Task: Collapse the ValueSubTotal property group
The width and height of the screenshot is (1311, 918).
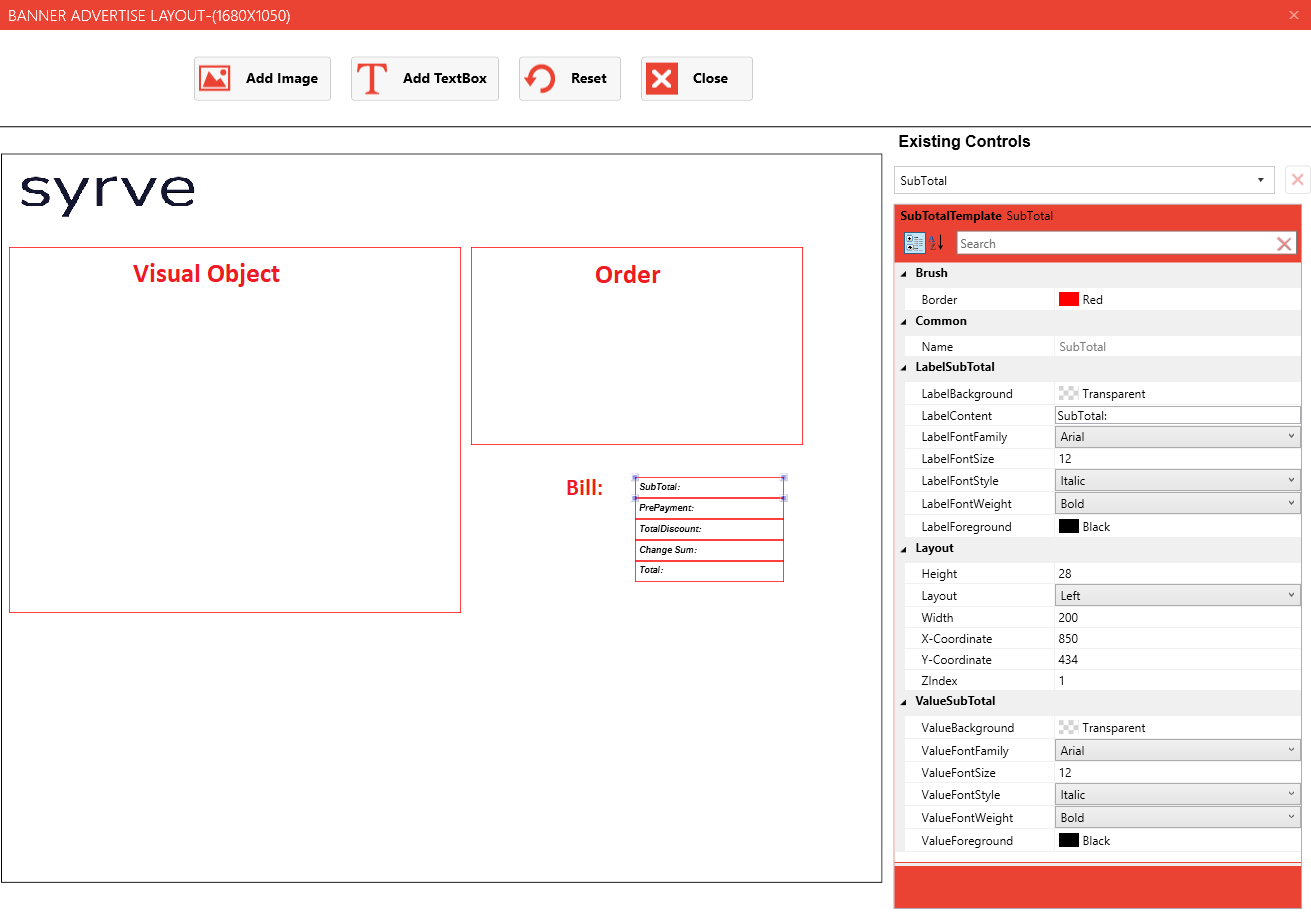Action: 905,701
